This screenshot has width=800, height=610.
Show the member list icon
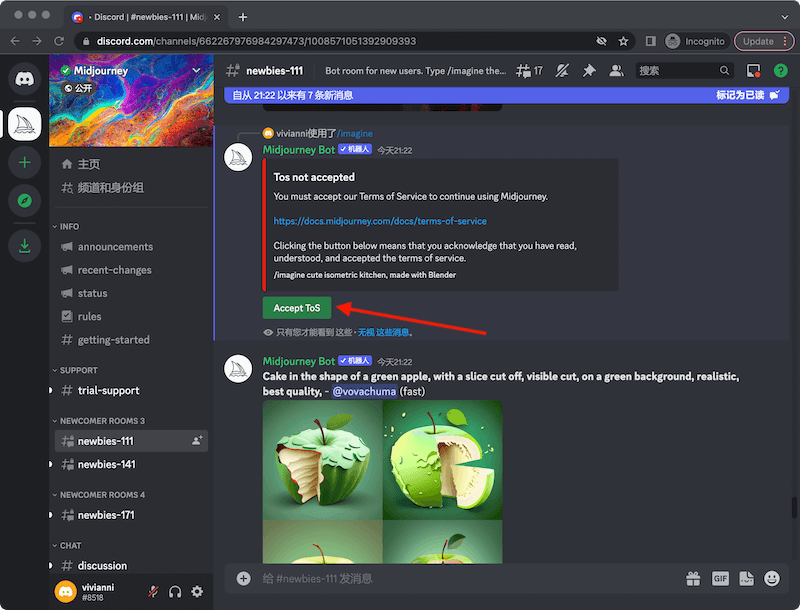pos(616,71)
